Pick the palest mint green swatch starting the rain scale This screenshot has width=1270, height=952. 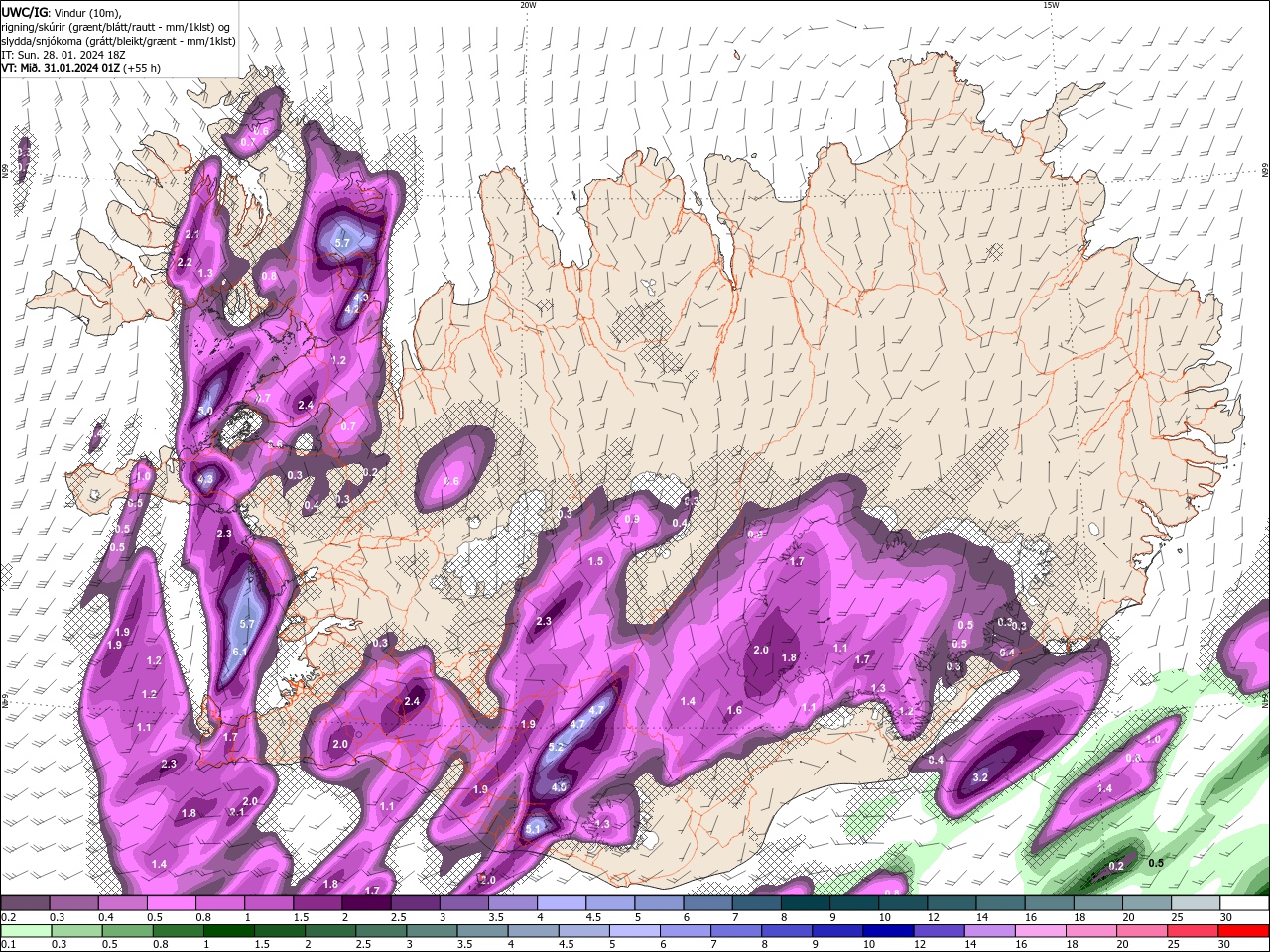pos(26,930)
